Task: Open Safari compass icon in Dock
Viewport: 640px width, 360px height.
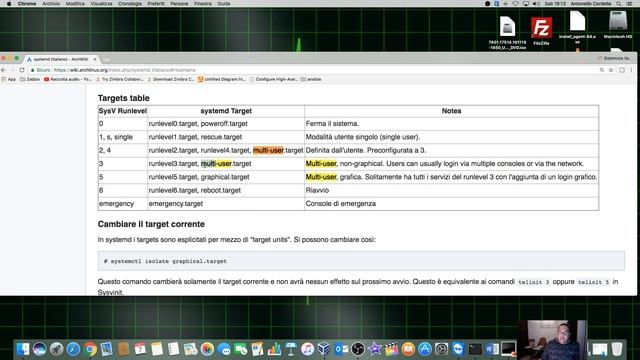Action: [73, 349]
